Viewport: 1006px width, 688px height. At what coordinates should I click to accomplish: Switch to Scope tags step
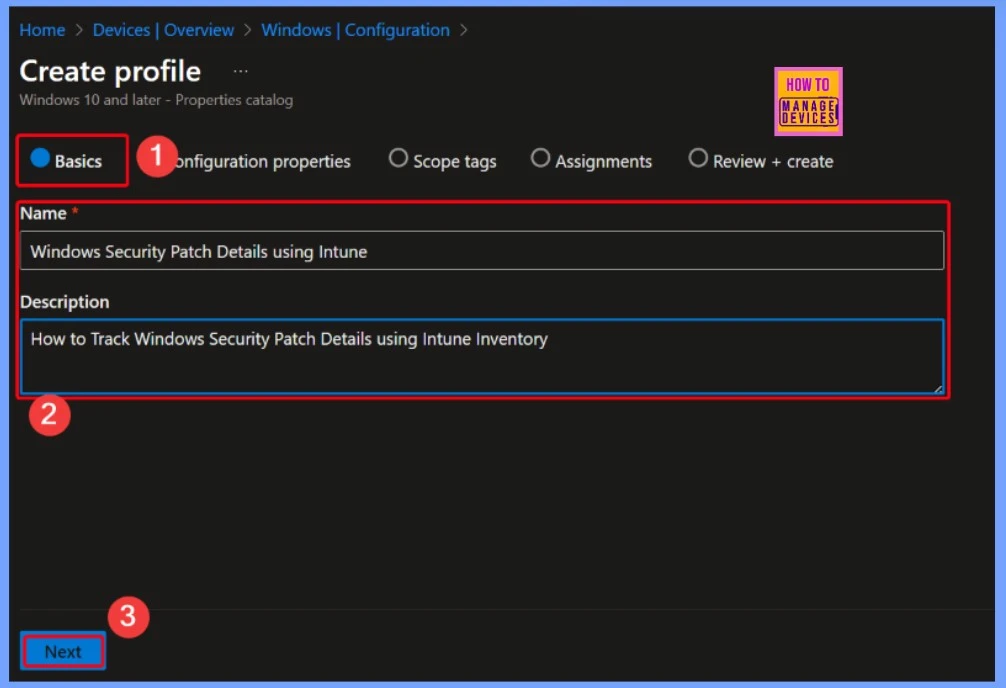click(x=443, y=161)
